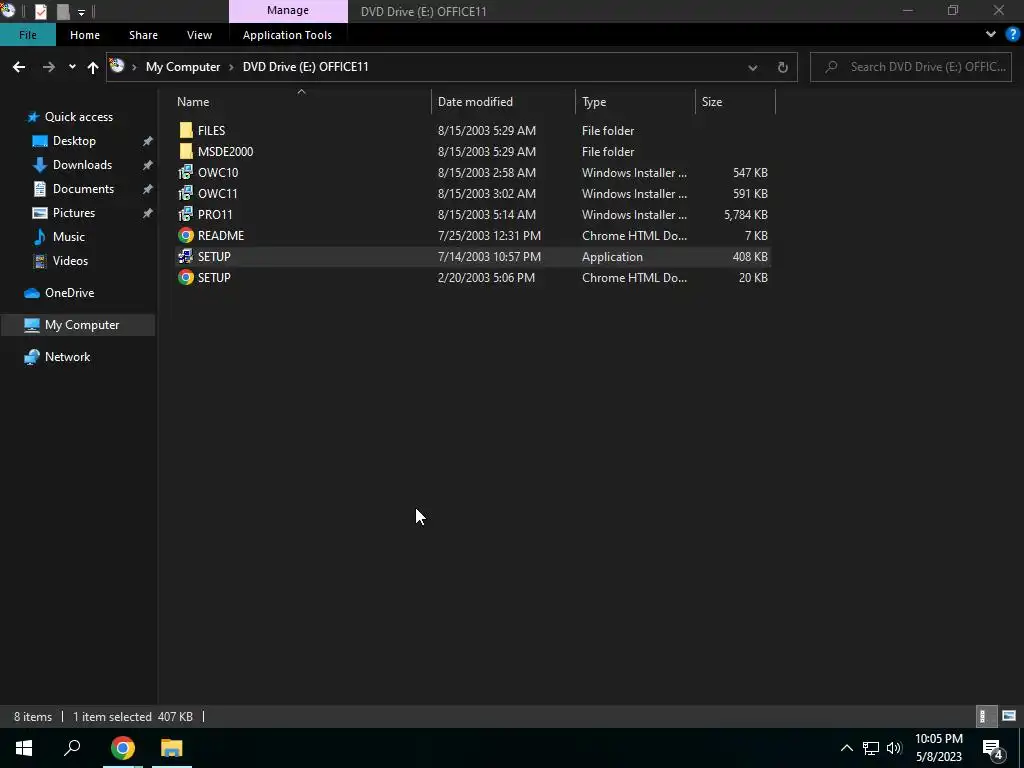This screenshot has width=1024, height=768.
Task: Customize Quick Access Toolbar dropdown
Action: point(82,12)
